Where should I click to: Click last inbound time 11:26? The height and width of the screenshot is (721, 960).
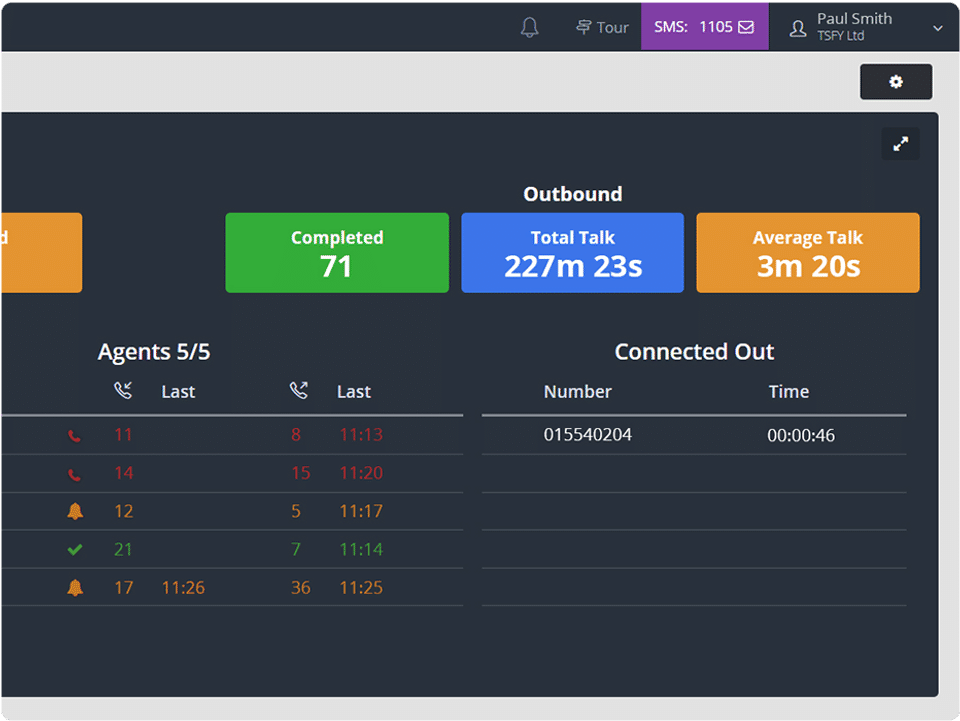click(x=183, y=588)
